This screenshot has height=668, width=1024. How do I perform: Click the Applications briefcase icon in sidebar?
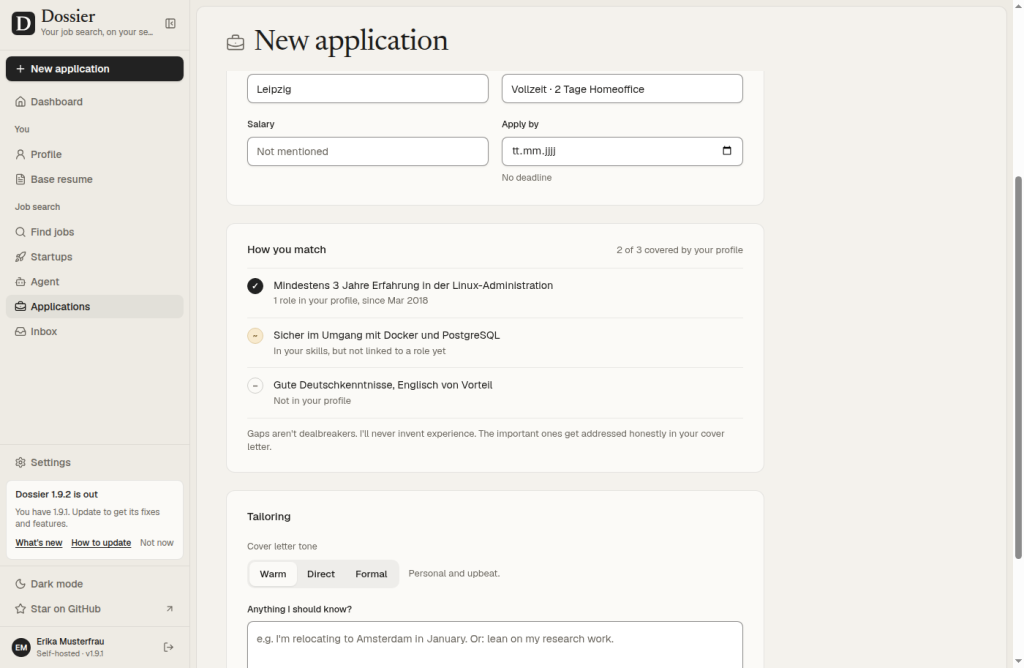(x=20, y=307)
